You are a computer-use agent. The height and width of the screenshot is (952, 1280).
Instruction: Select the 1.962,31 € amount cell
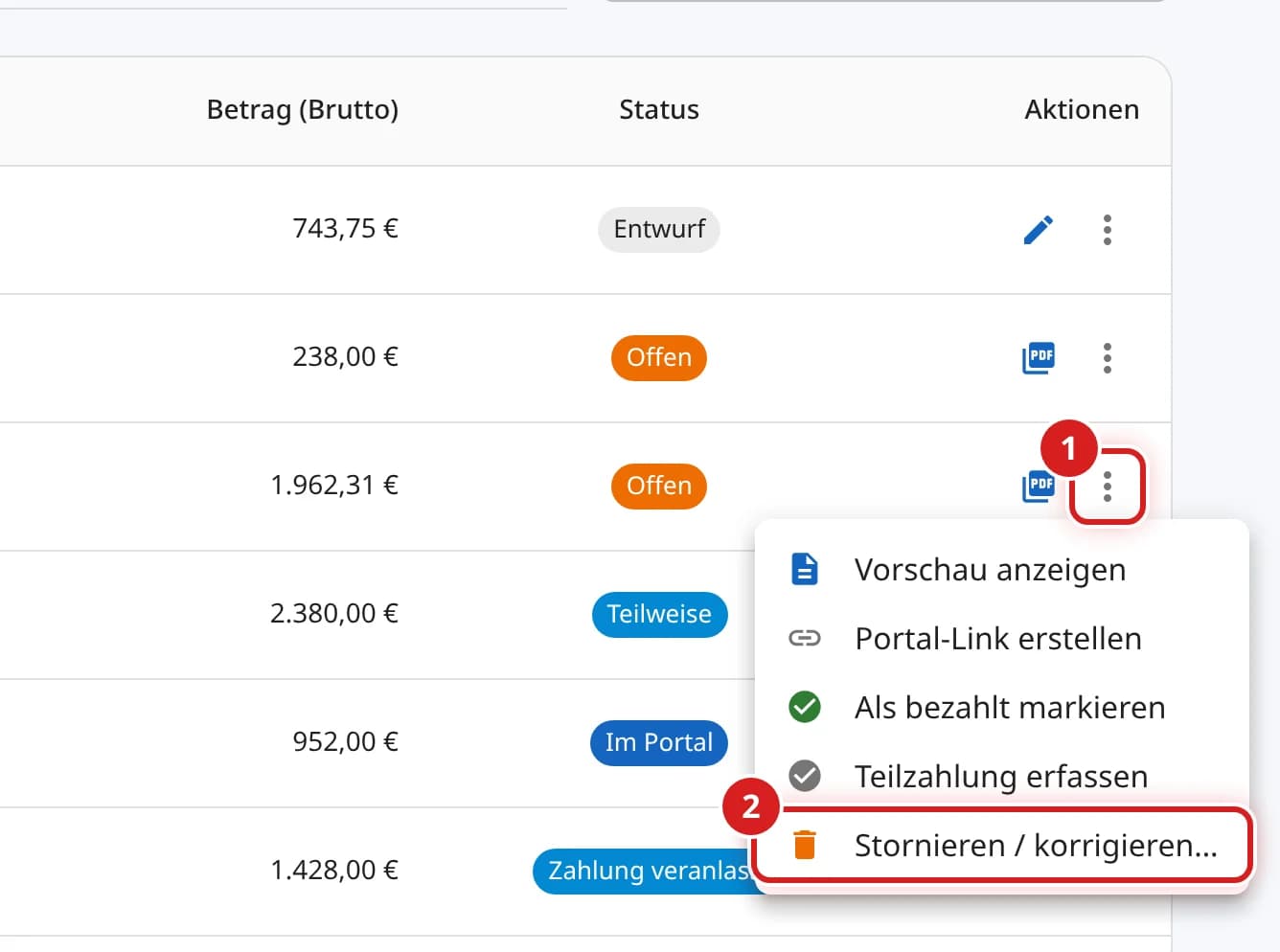click(334, 486)
